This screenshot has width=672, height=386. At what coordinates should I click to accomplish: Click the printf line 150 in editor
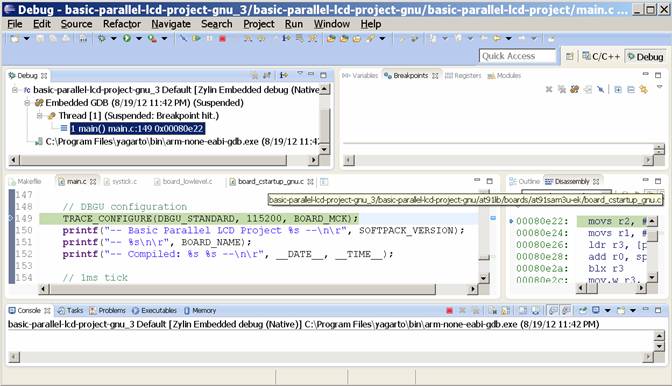pyautogui.click(x=263, y=230)
